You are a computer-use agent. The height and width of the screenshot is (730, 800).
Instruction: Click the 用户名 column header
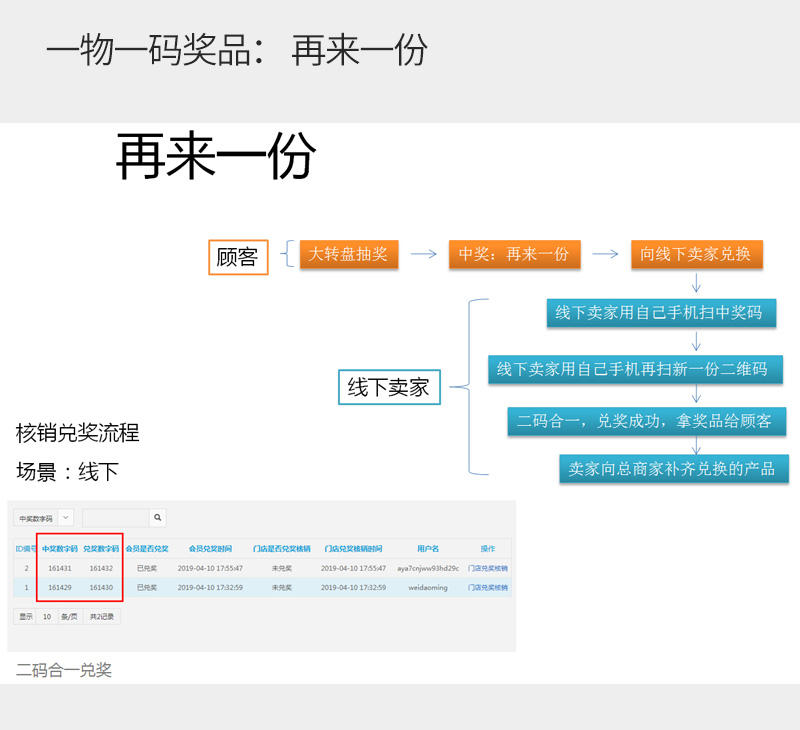click(427, 549)
